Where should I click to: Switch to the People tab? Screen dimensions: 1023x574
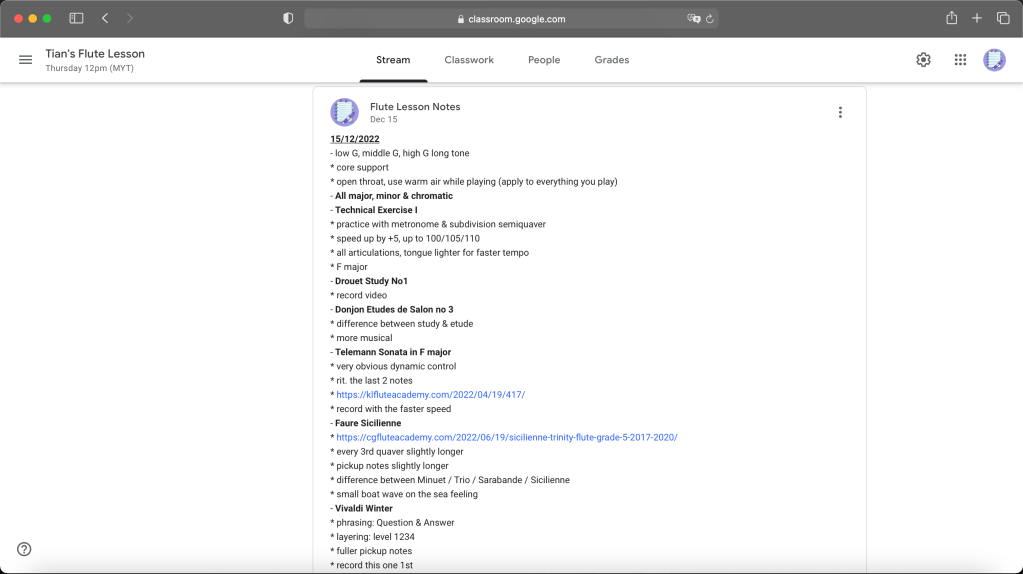click(x=544, y=60)
